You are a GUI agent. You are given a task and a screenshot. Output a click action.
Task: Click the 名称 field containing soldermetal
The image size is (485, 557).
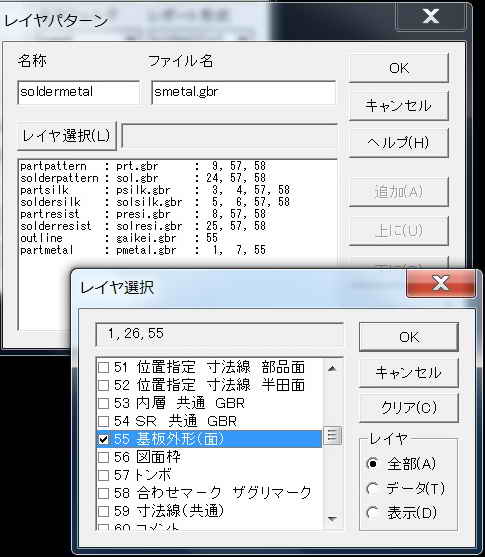[79, 92]
